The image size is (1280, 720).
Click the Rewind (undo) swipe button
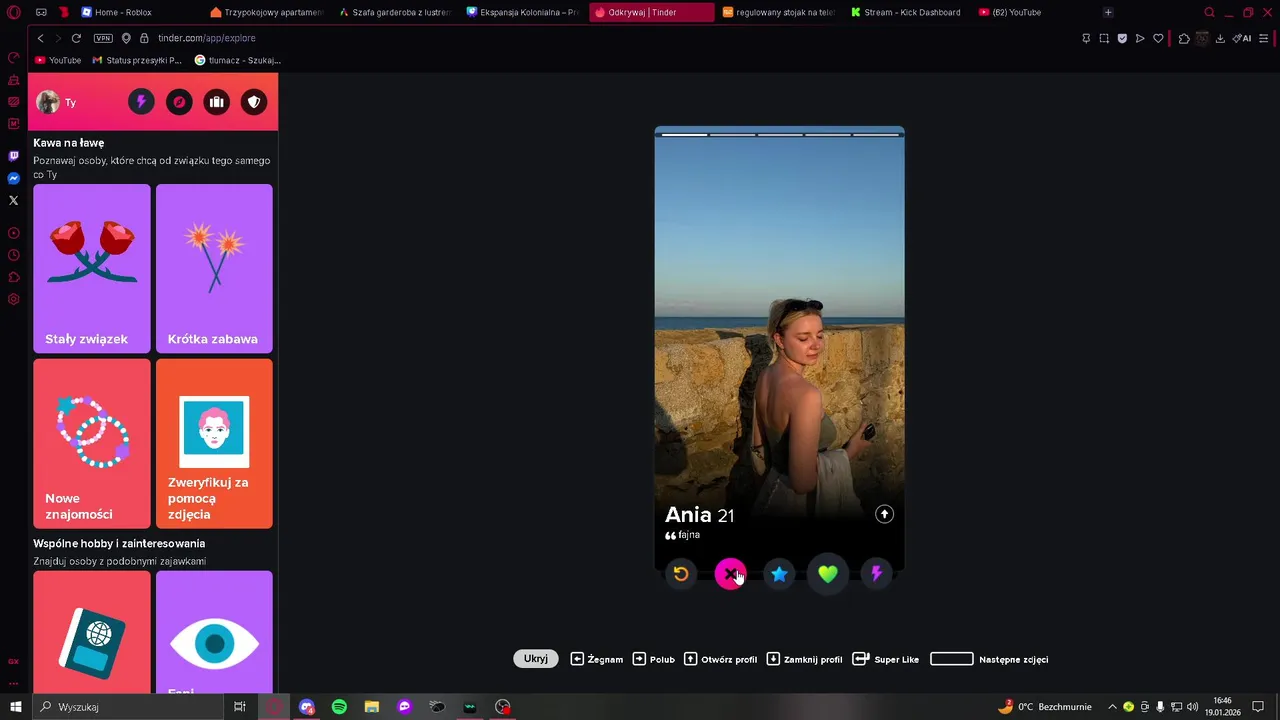[x=681, y=574]
